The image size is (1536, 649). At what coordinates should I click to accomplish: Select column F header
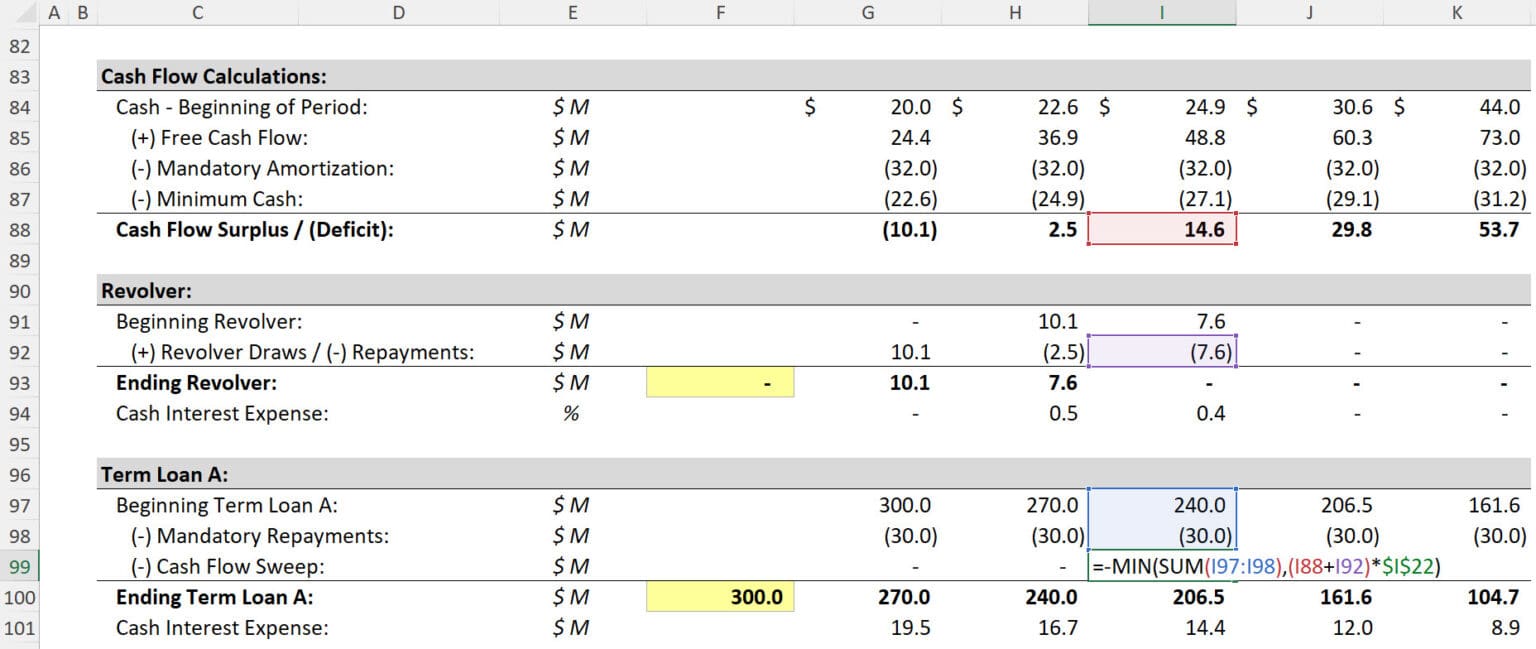coord(721,13)
